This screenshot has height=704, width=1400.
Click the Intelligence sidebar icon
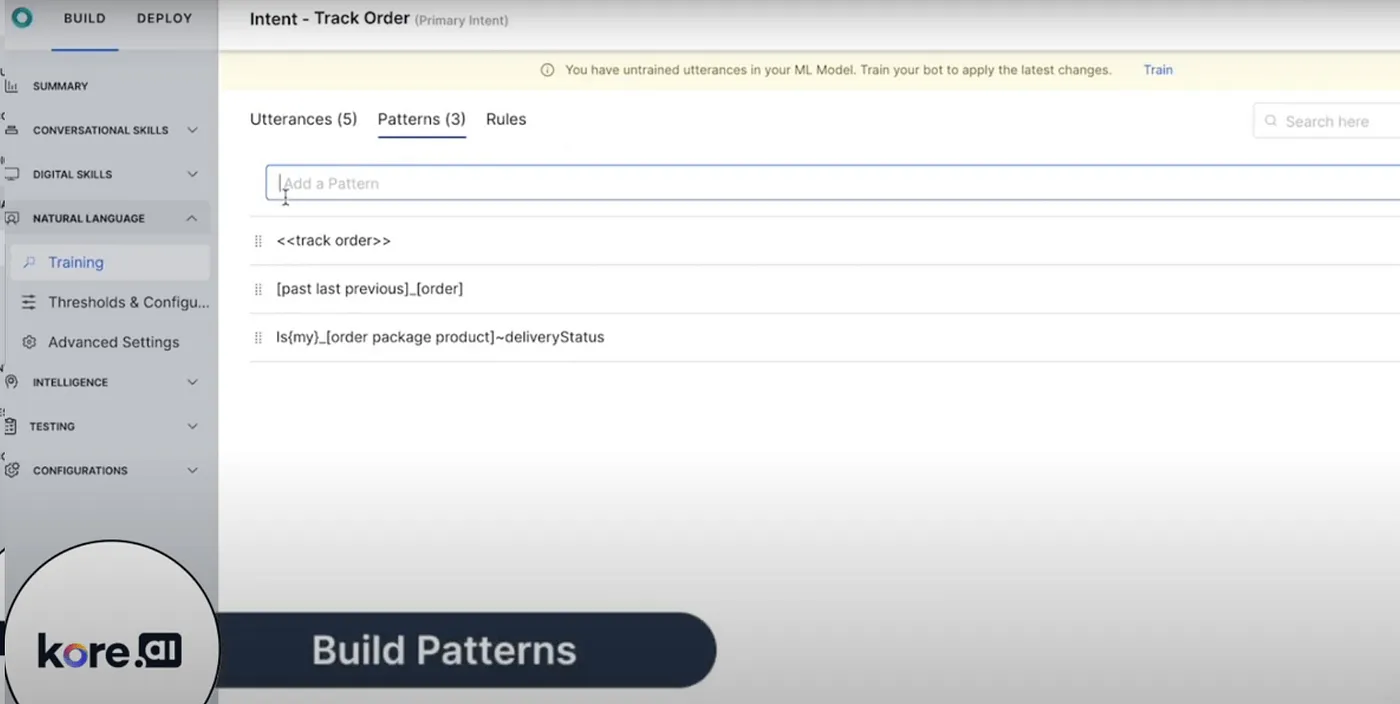tap(11, 382)
